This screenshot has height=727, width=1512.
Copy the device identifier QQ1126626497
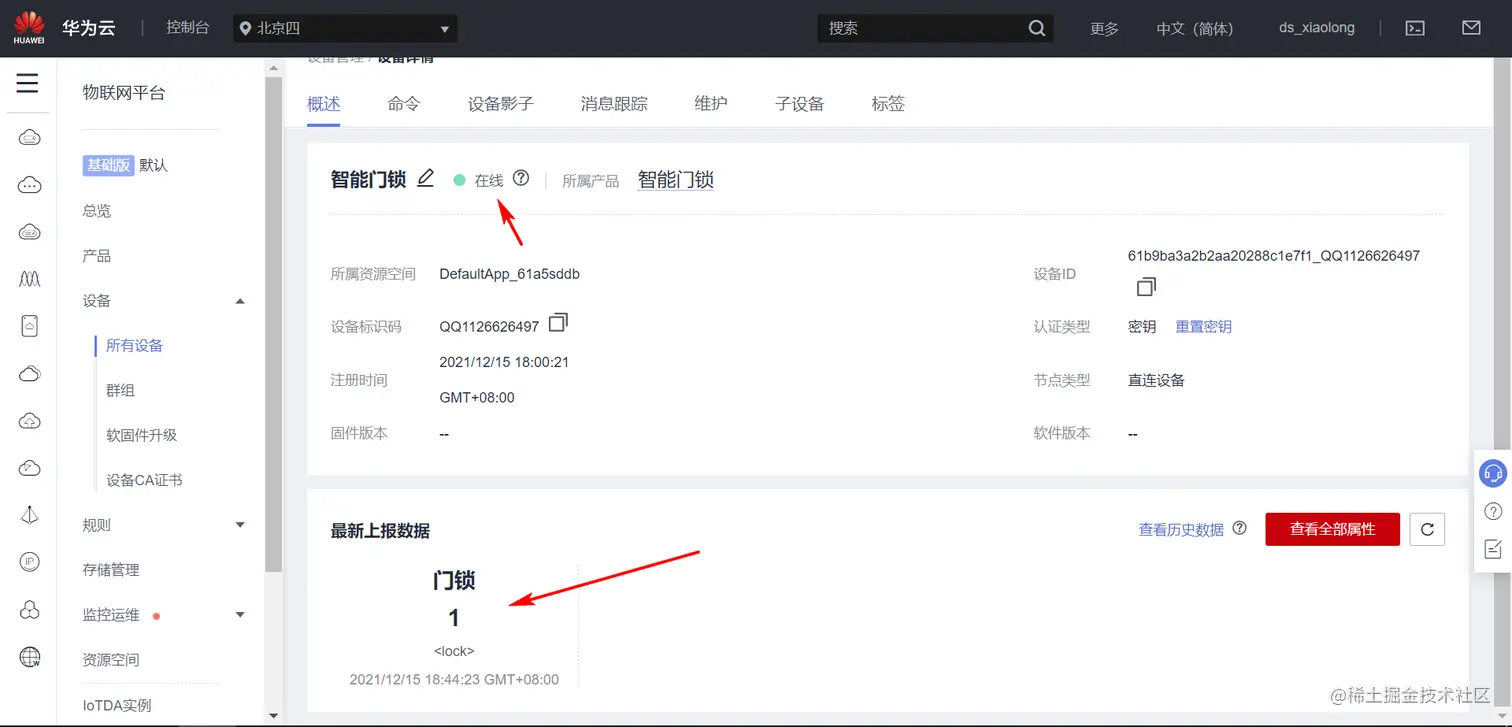click(x=558, y=322)
